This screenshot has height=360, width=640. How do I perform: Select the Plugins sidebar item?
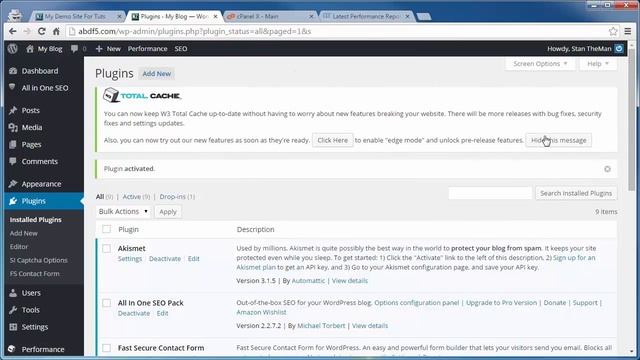[x=33, y=201]
